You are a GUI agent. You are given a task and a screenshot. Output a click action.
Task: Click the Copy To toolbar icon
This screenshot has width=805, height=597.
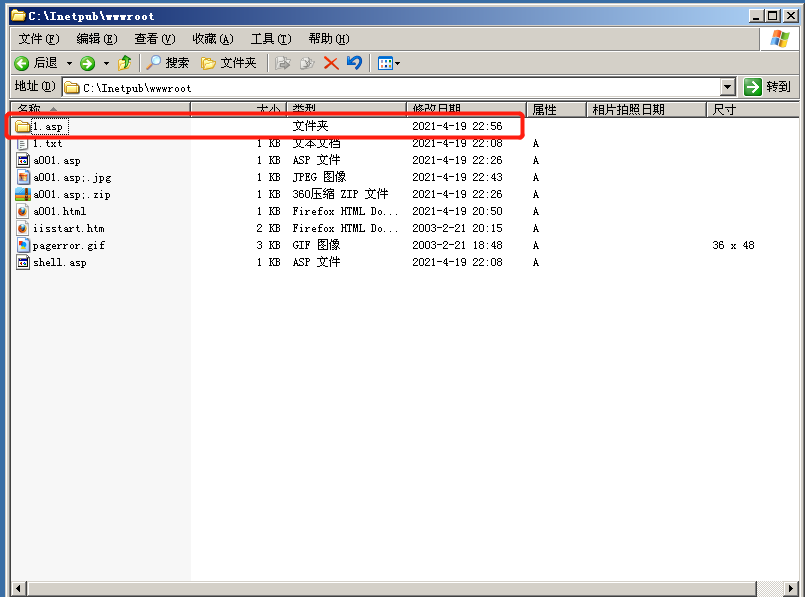point(307,63)
